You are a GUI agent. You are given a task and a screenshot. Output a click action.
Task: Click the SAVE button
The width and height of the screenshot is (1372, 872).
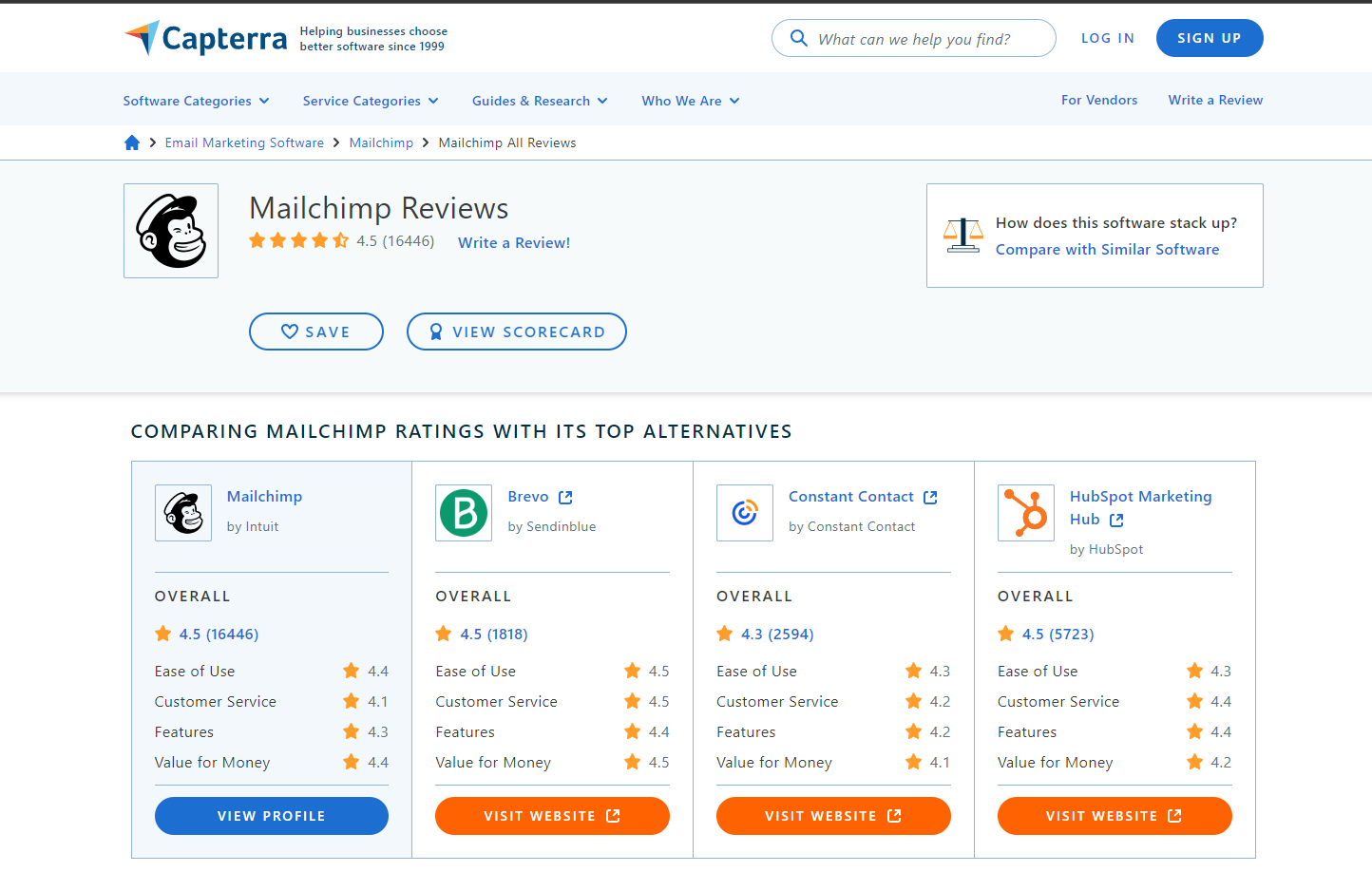(x=316, y=332)
